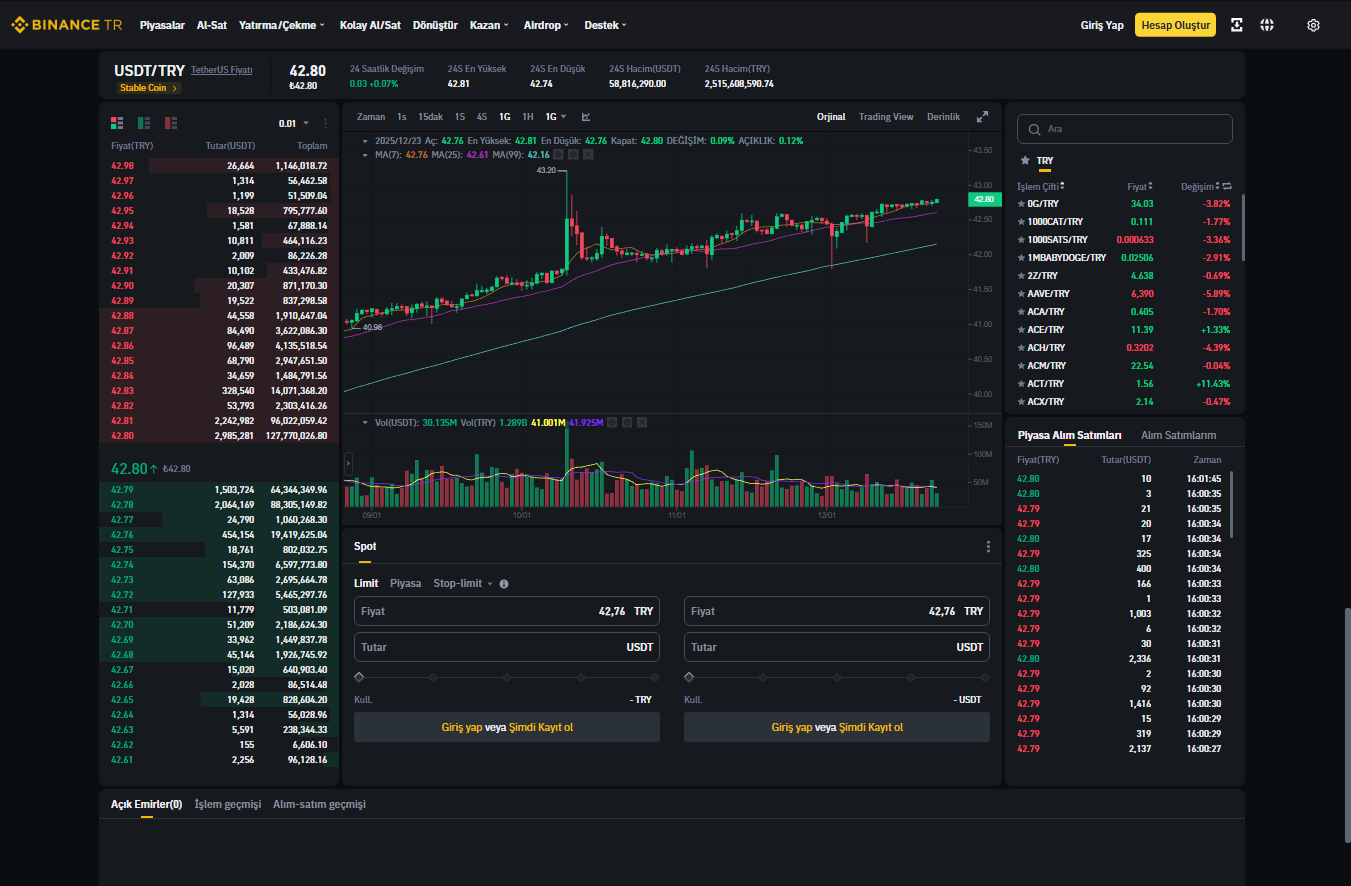Screen dimensions: 1351x886
Task: Click Giriş Yap in the header
Action: click(1103, 25)
